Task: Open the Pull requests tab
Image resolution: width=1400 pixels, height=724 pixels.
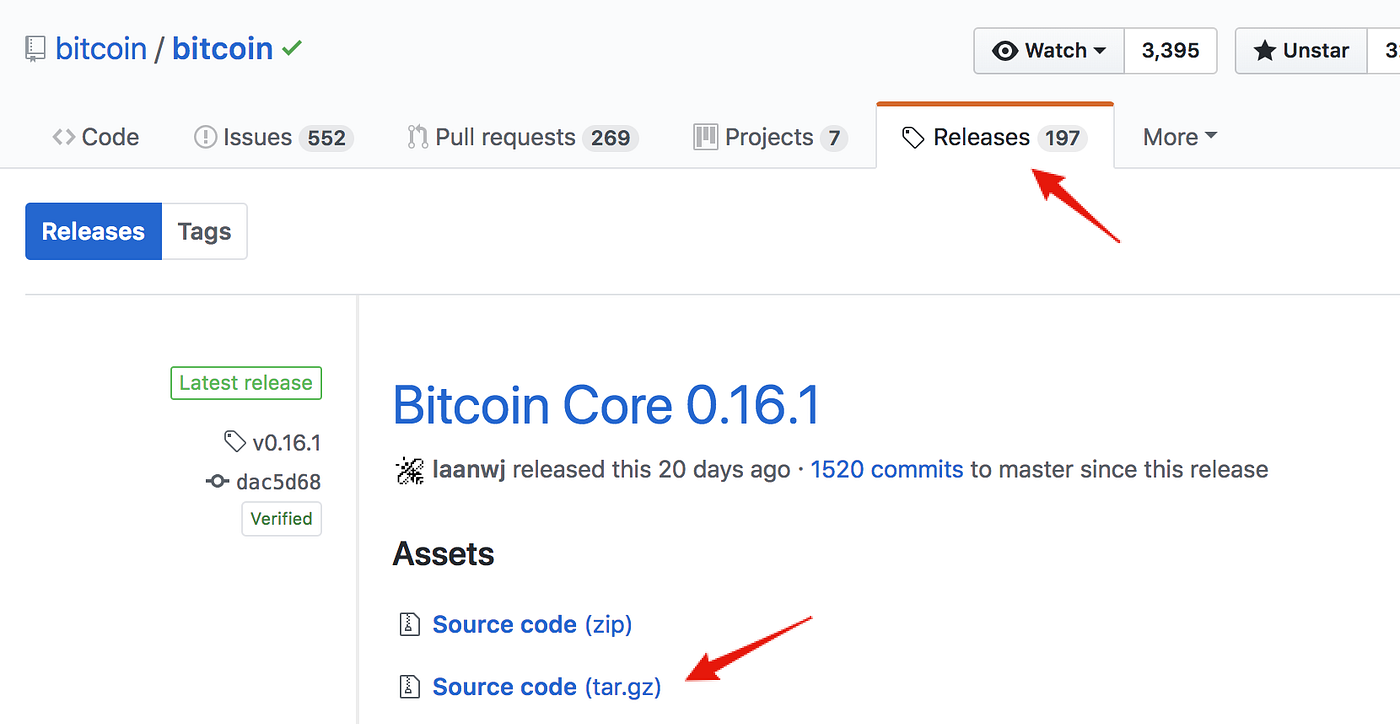Action: click(x=522, y=137)
